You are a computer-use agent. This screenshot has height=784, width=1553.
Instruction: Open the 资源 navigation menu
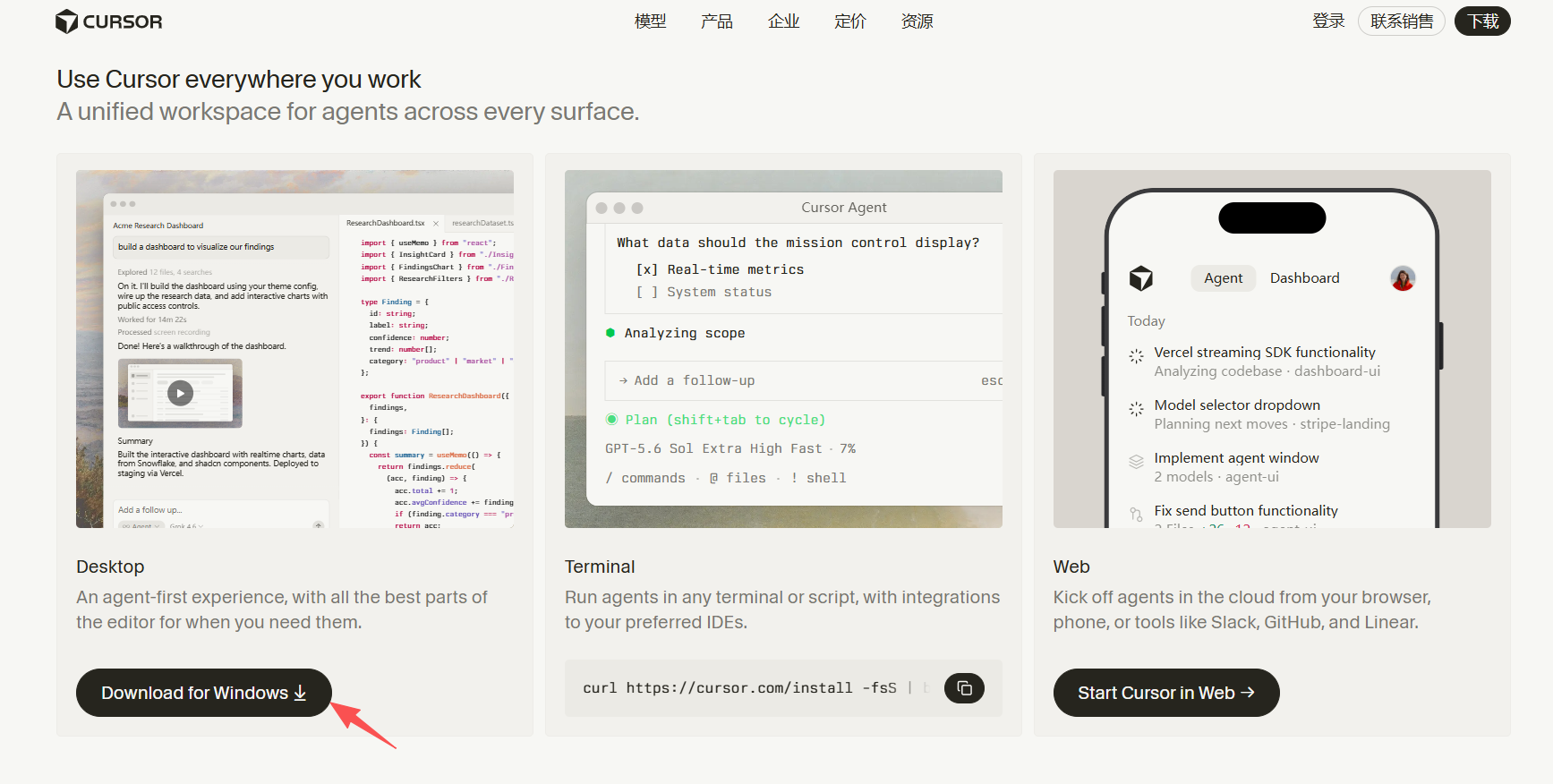click(x=917, y=21)
